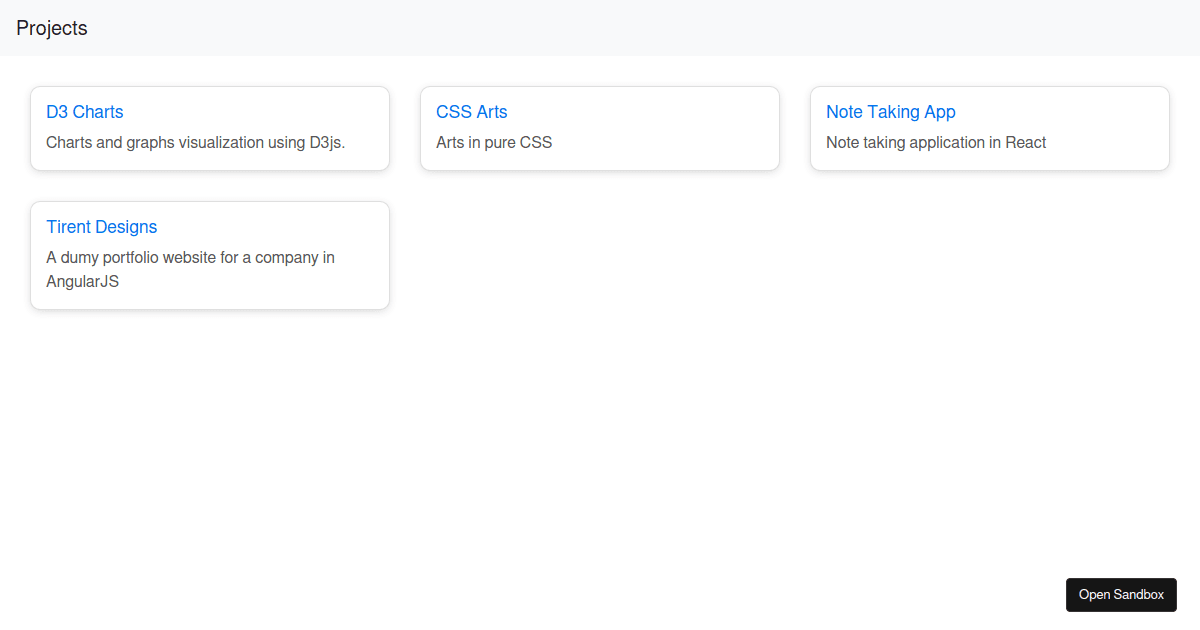Select the D3 Charts project card
This screenshot has height=630, width=1200.
[x=210, y=128]
